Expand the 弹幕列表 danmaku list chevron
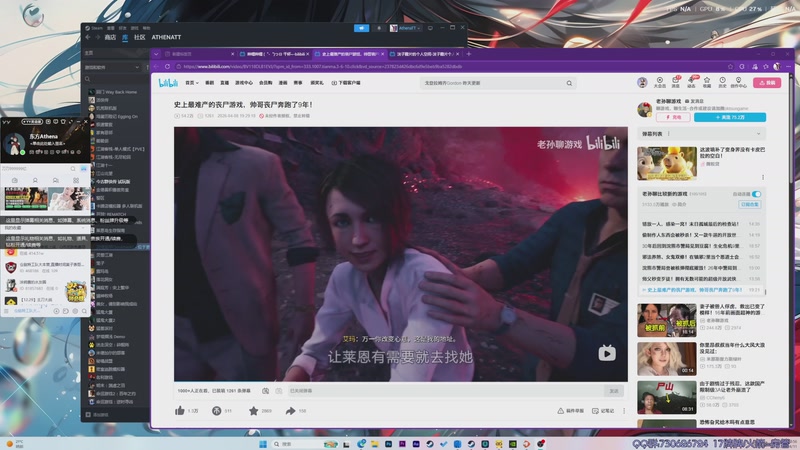 (759, 134)
